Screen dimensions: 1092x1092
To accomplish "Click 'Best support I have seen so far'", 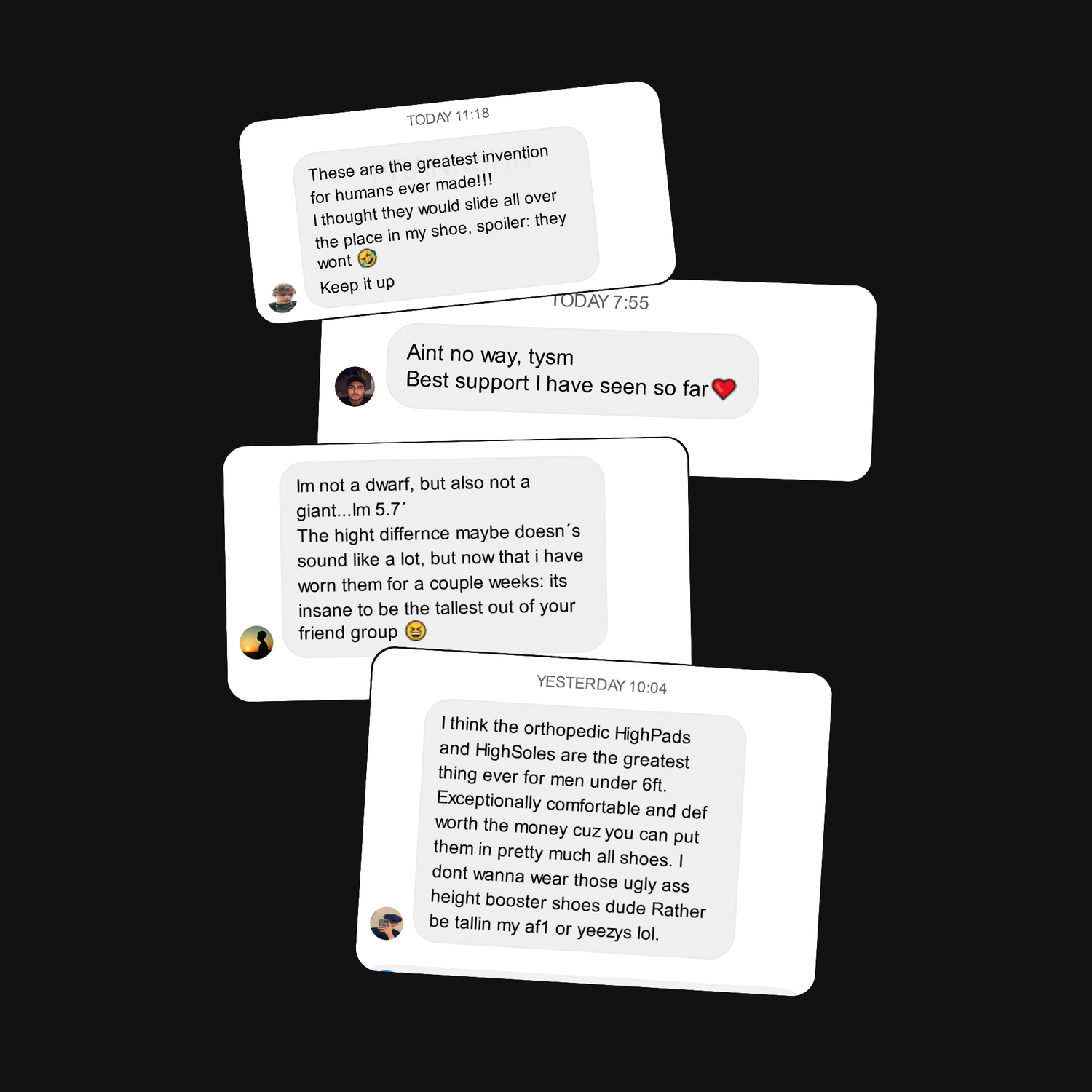I will [557, 384].
